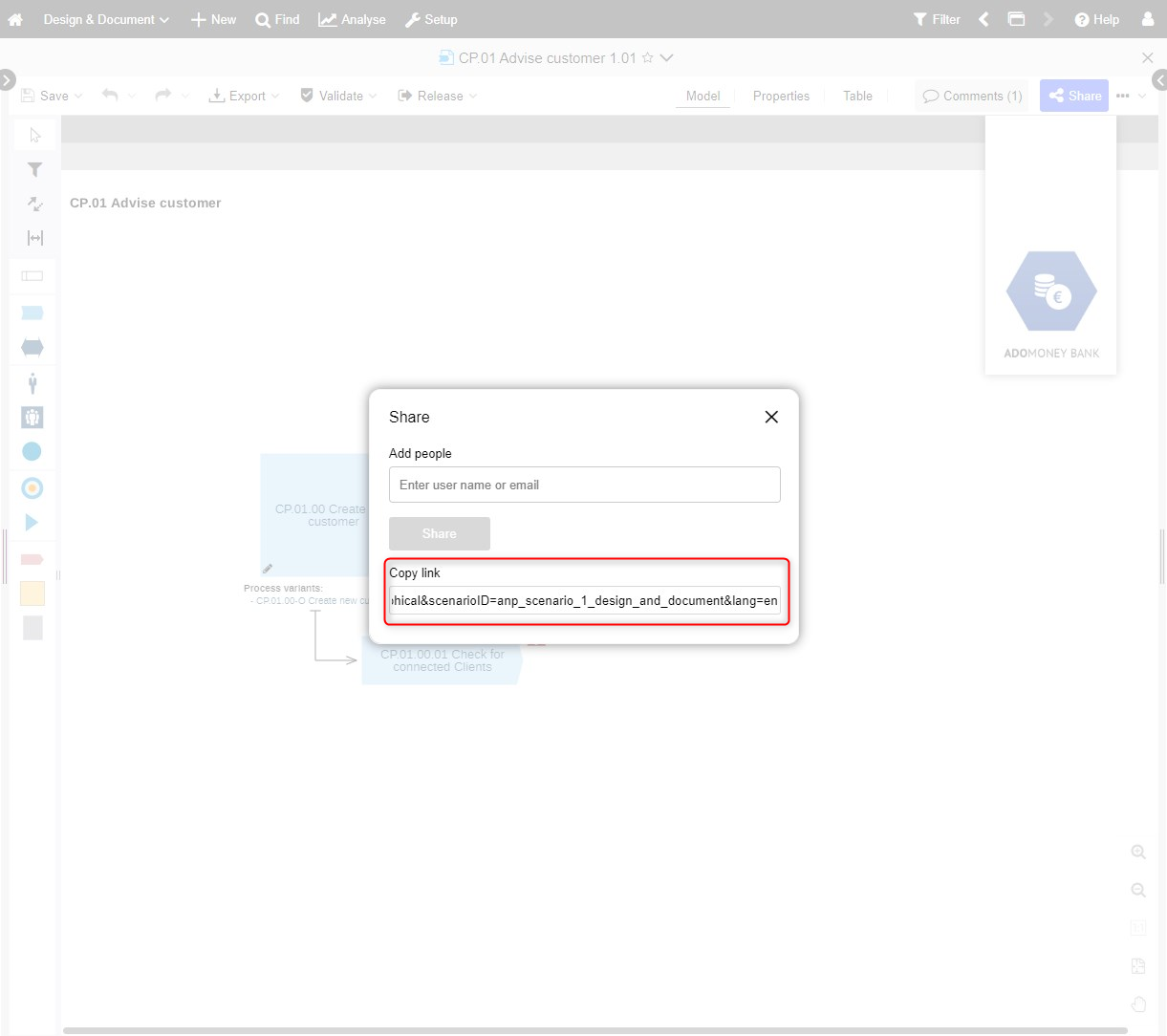This screenshot has width=1167, height=1036.
Task: Expand model title dropdown chevron
Action: point(667,57)
